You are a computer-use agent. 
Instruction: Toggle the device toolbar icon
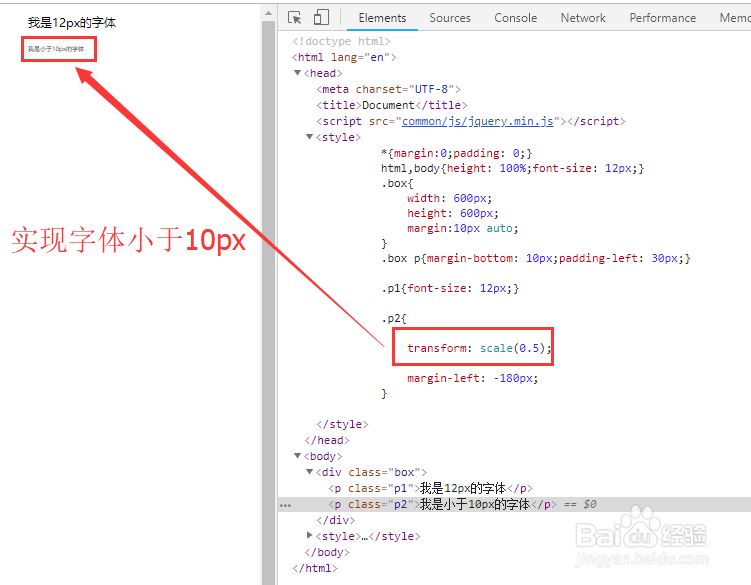[x=321, y=18]
